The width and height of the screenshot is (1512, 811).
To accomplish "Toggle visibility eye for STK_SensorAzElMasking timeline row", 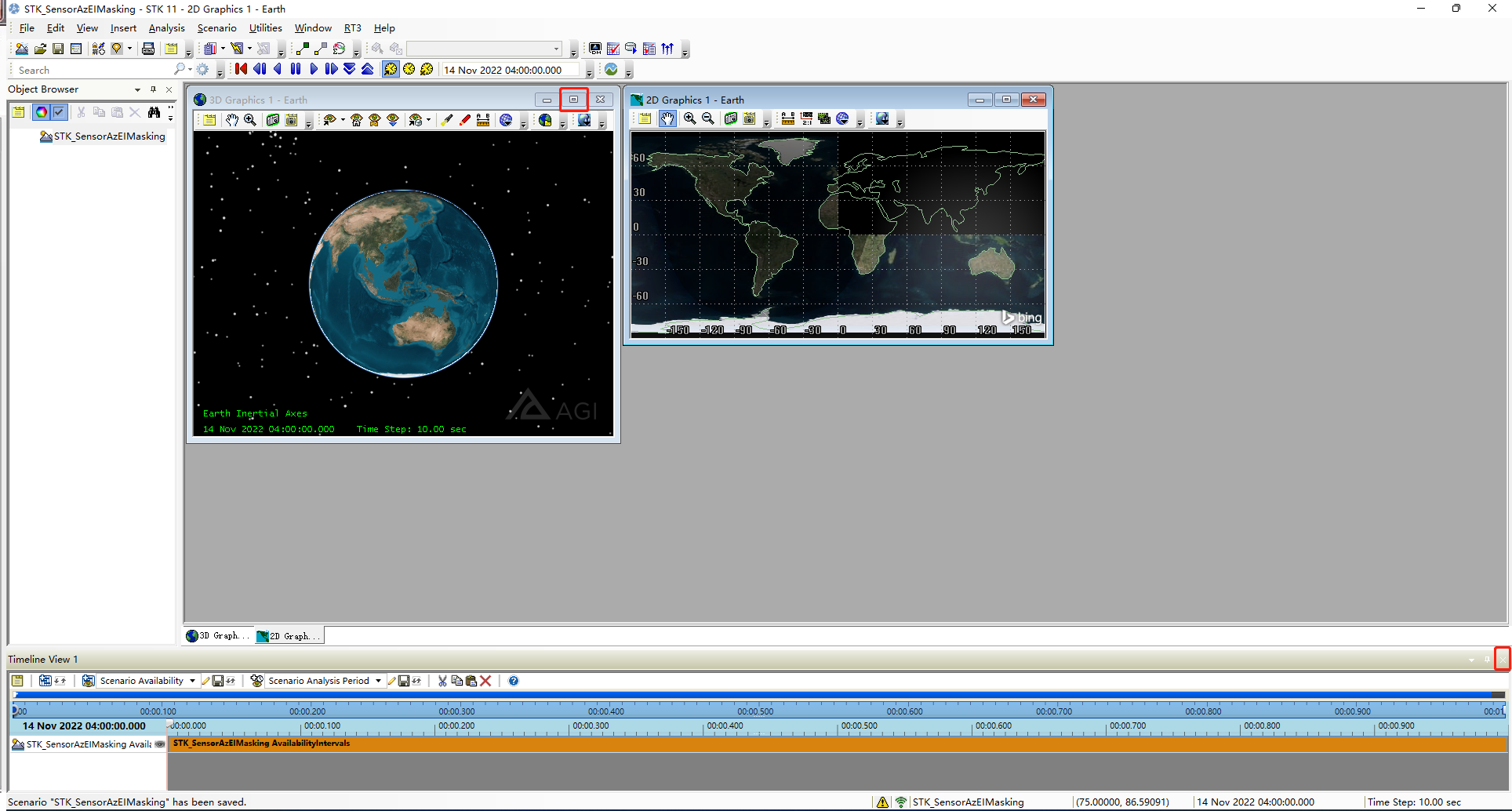I will click(160, 744).
